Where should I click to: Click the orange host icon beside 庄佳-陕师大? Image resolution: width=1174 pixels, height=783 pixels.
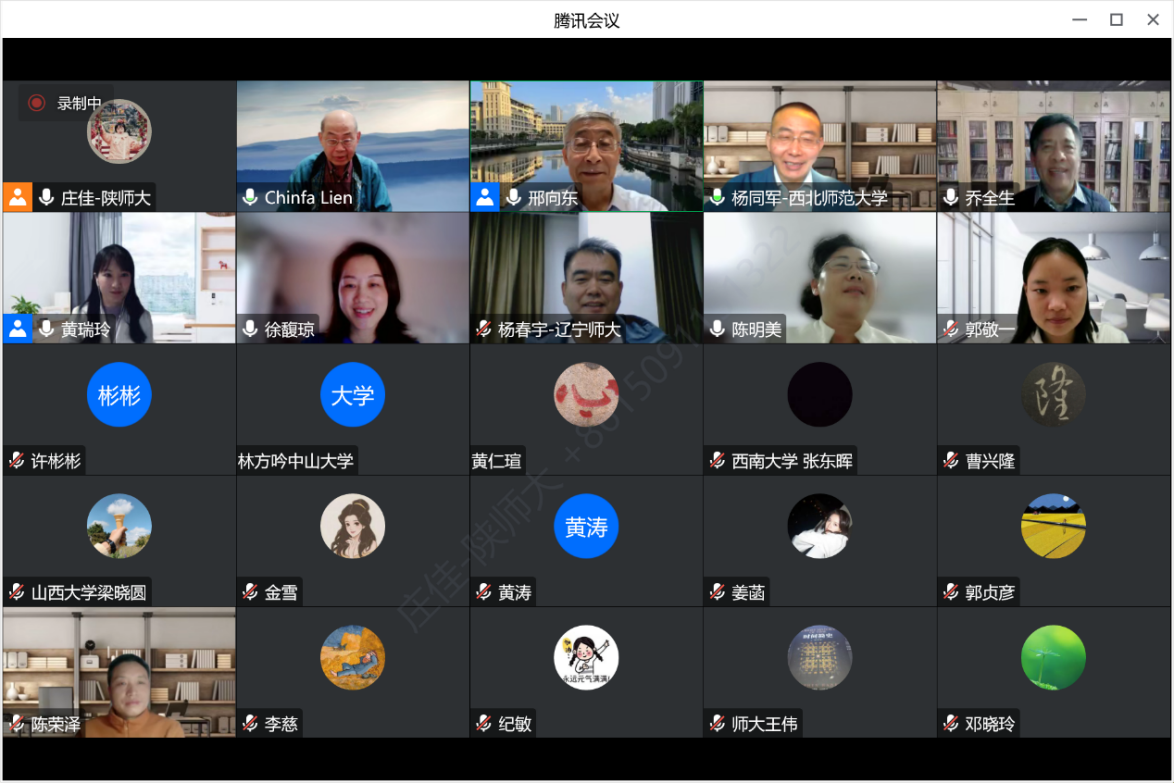click(18, 197)
